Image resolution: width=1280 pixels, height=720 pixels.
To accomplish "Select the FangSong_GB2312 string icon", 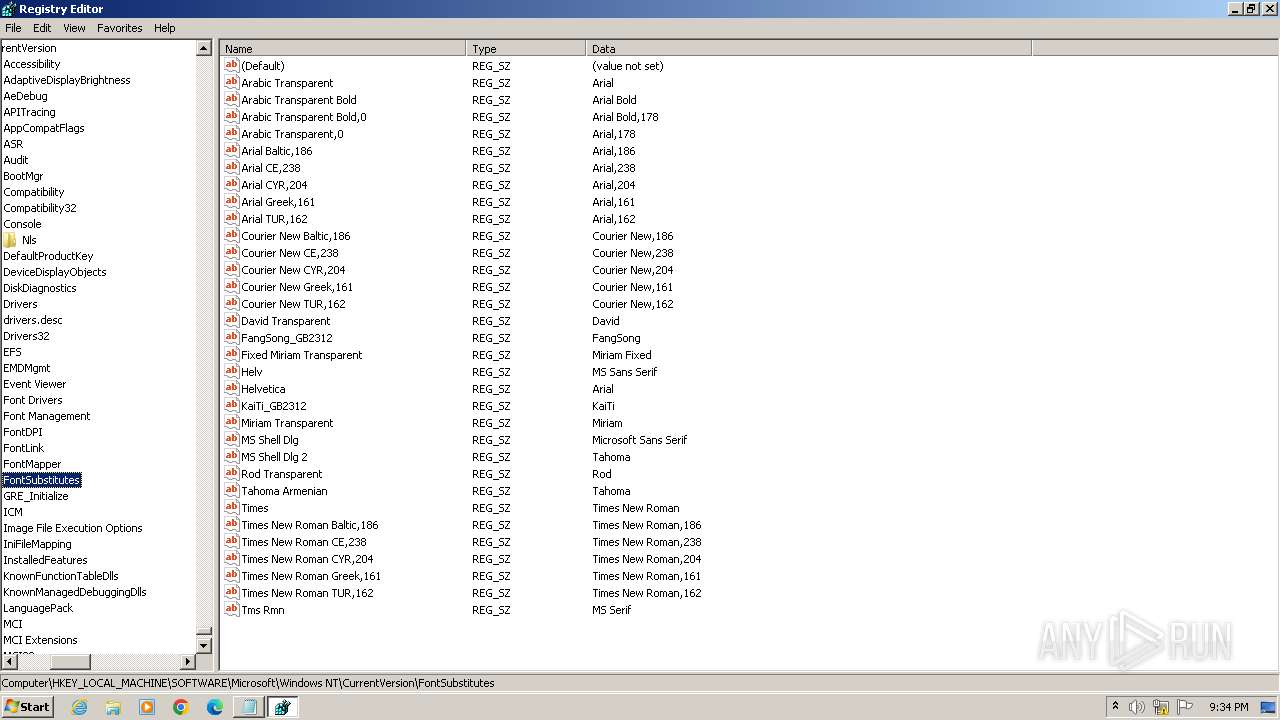I will click(231, 338).
